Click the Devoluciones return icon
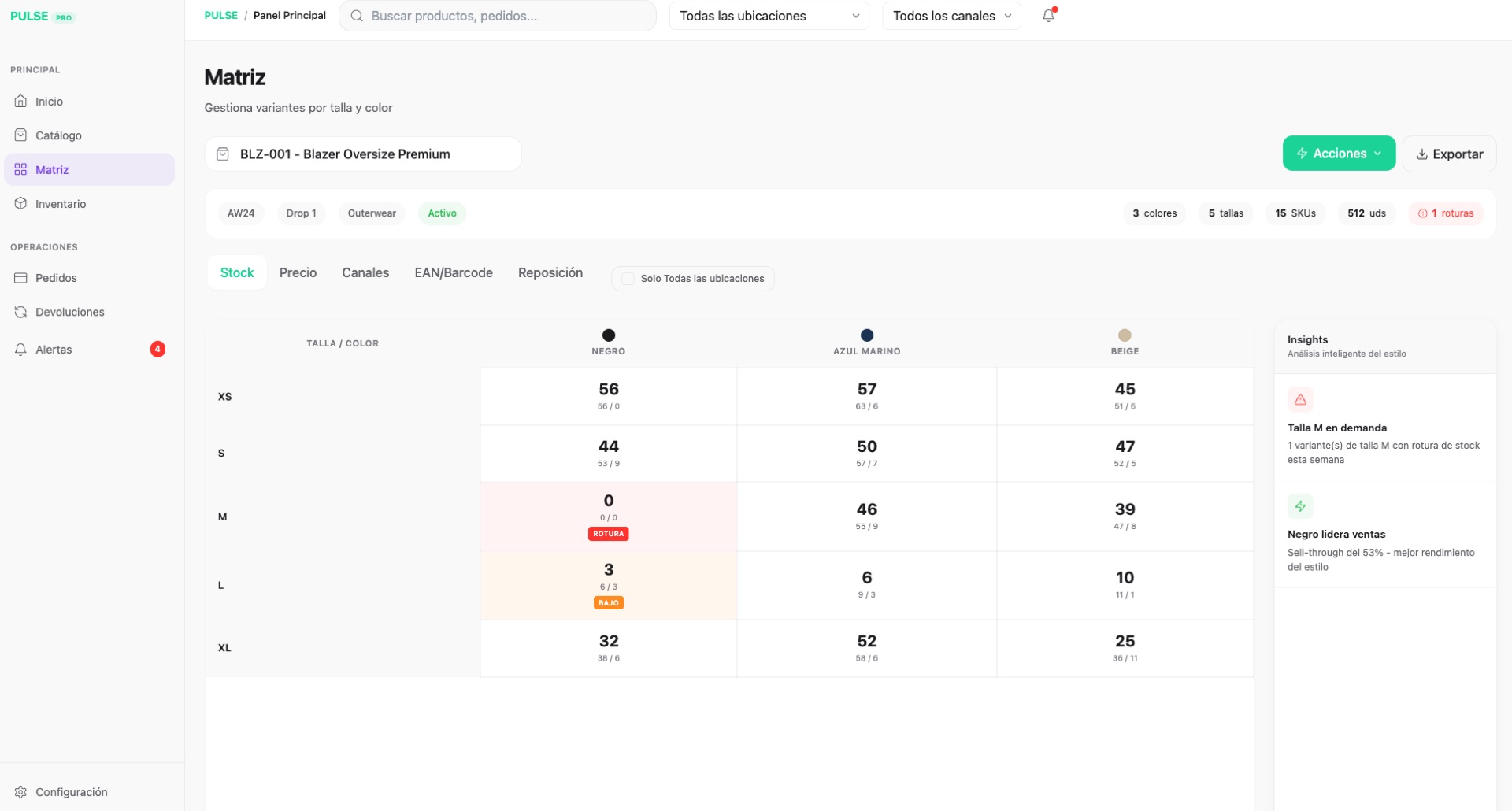The height and width of the screenshot is (811, 1512). coord(21,311)
